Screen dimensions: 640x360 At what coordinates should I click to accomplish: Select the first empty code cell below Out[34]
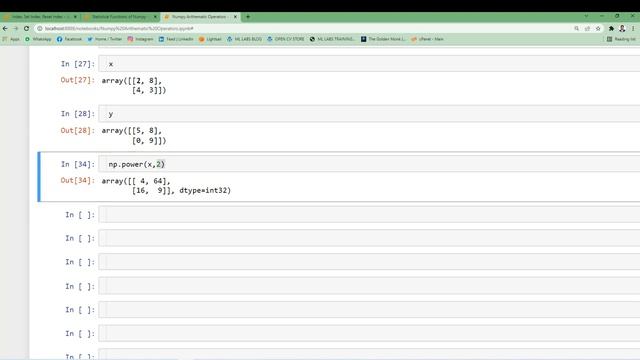coord(369,214)
